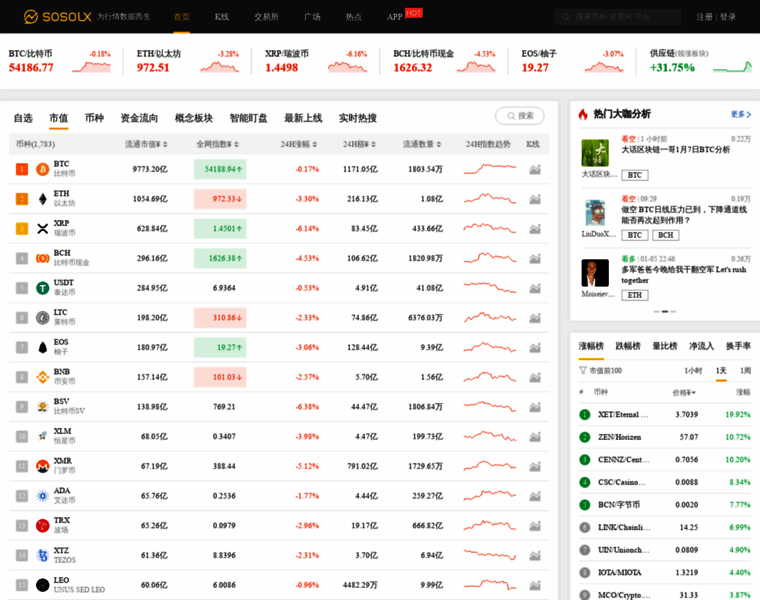This screenshot has height=600, width=760.
Task: Open XLM K-line chart icon
Action: point(535,437)
